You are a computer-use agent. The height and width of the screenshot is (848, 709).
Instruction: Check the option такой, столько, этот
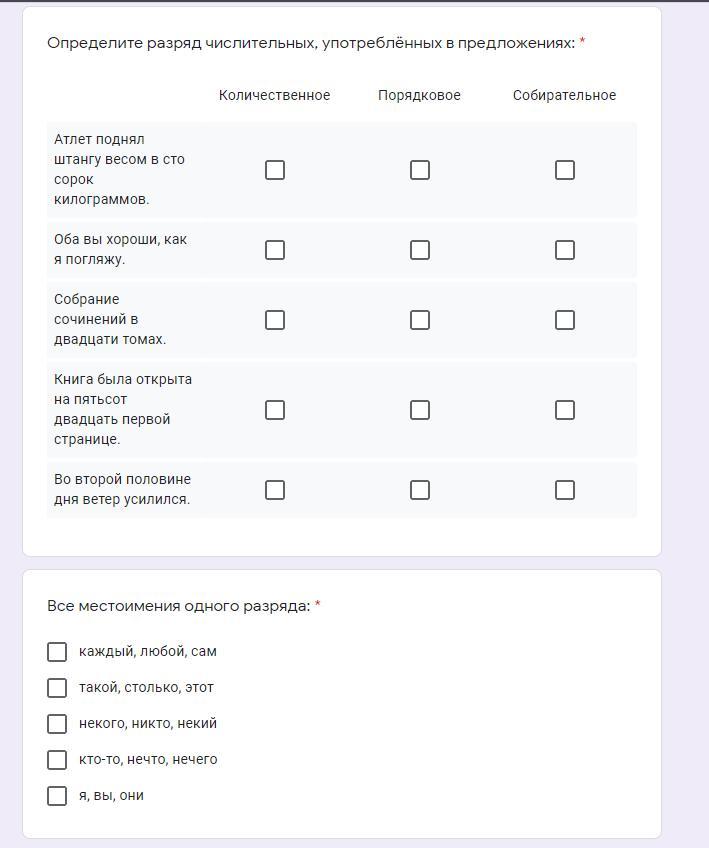click(x=57, y=688)
